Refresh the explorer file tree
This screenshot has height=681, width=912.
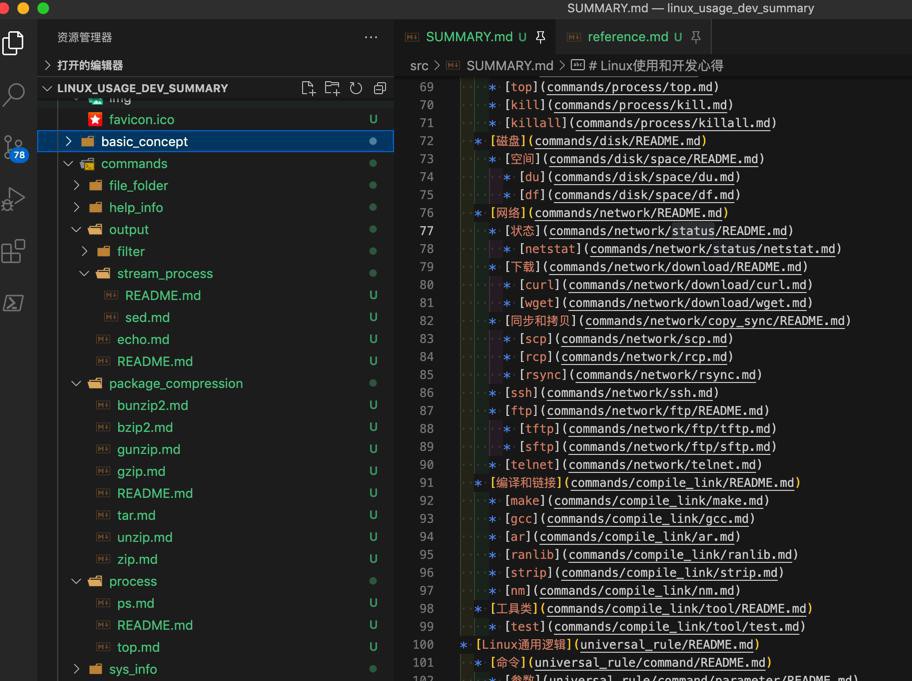[356, 88]
